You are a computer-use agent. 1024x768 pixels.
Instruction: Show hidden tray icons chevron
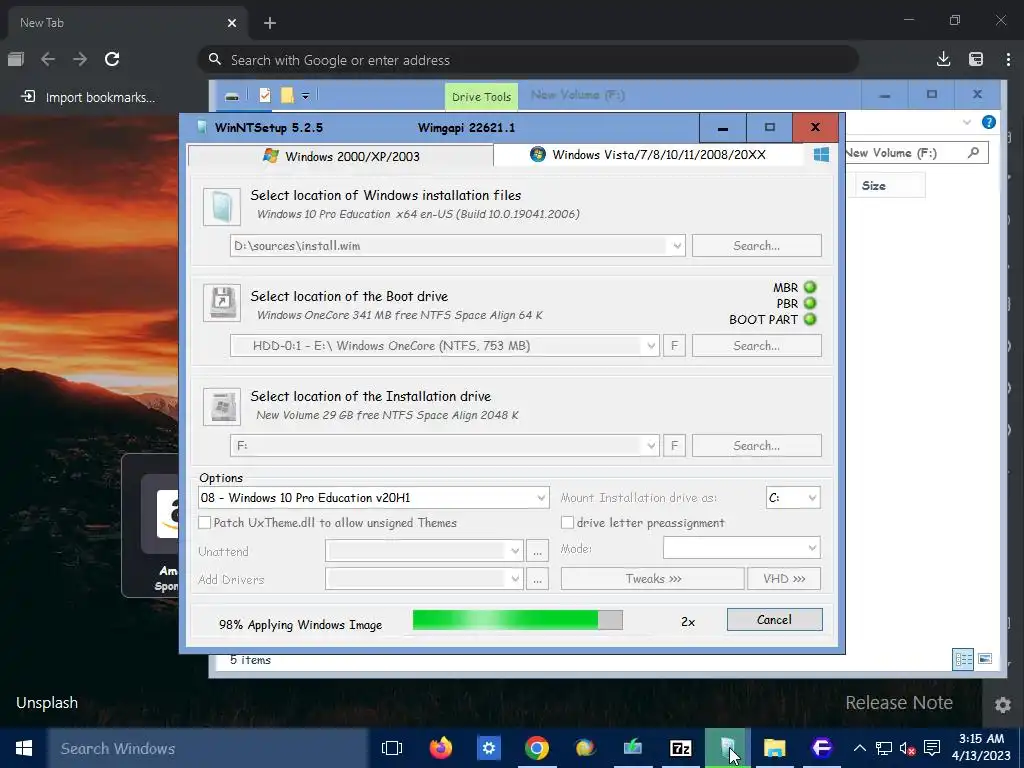click(859, 748)
